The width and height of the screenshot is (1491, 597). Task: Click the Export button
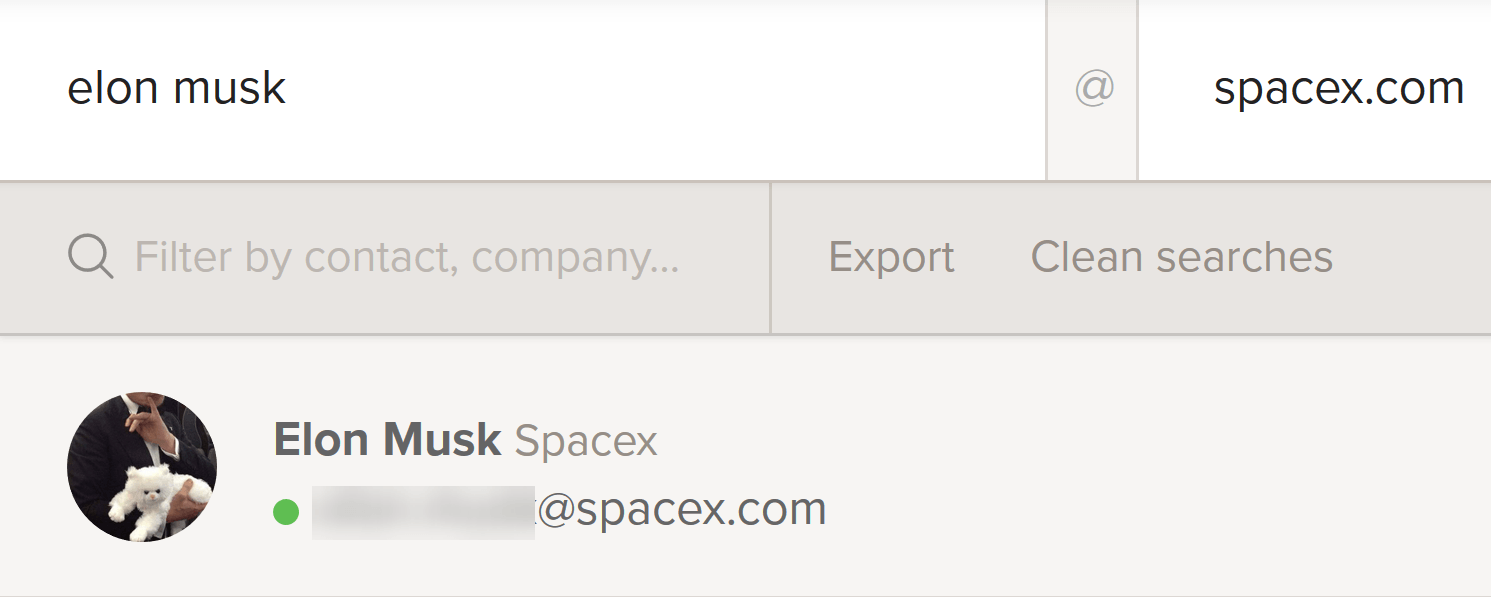click(x=891, y=258)
